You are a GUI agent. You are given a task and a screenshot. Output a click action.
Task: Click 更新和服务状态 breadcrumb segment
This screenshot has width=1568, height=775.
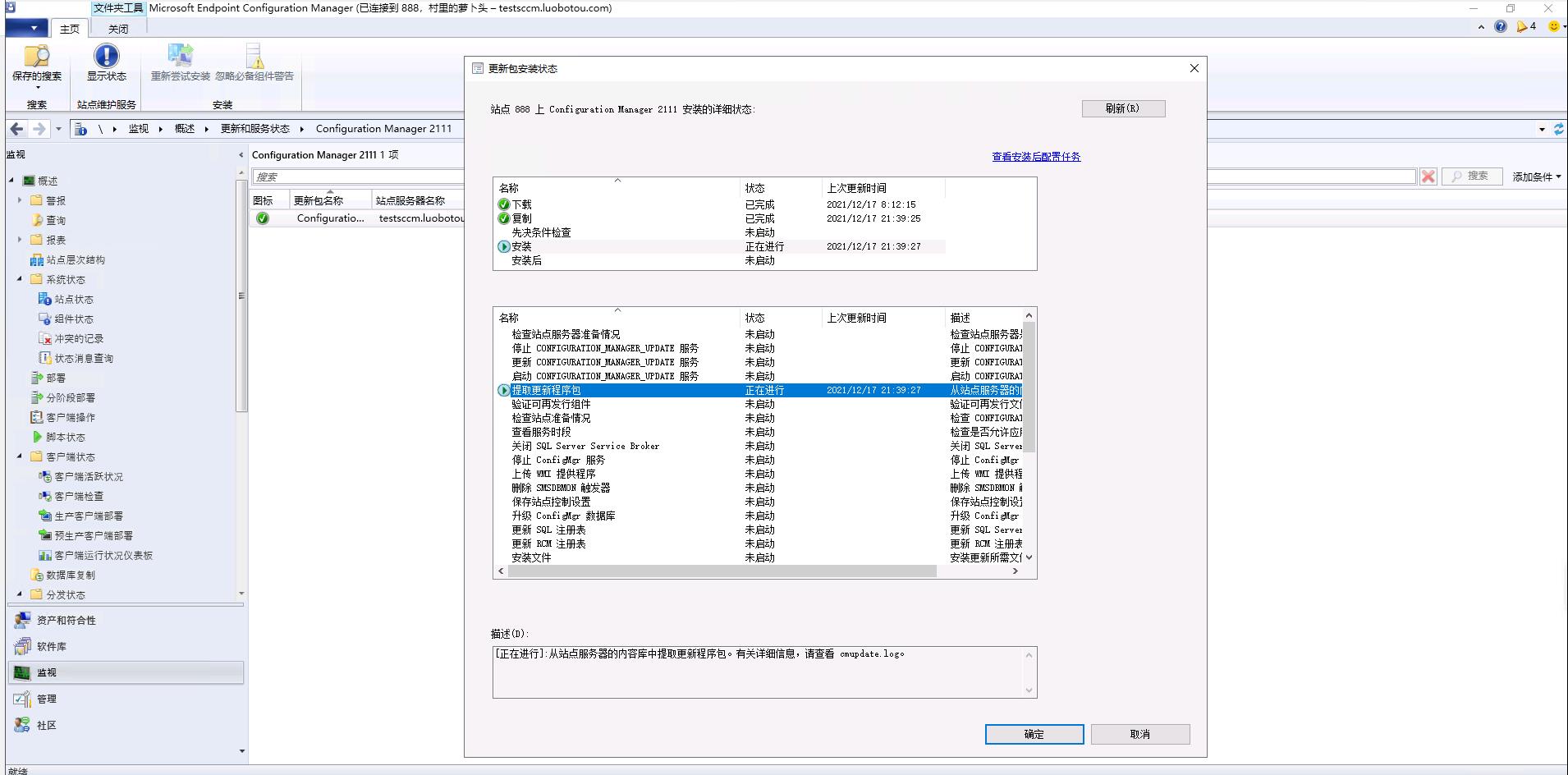click(x=255, y=129)
